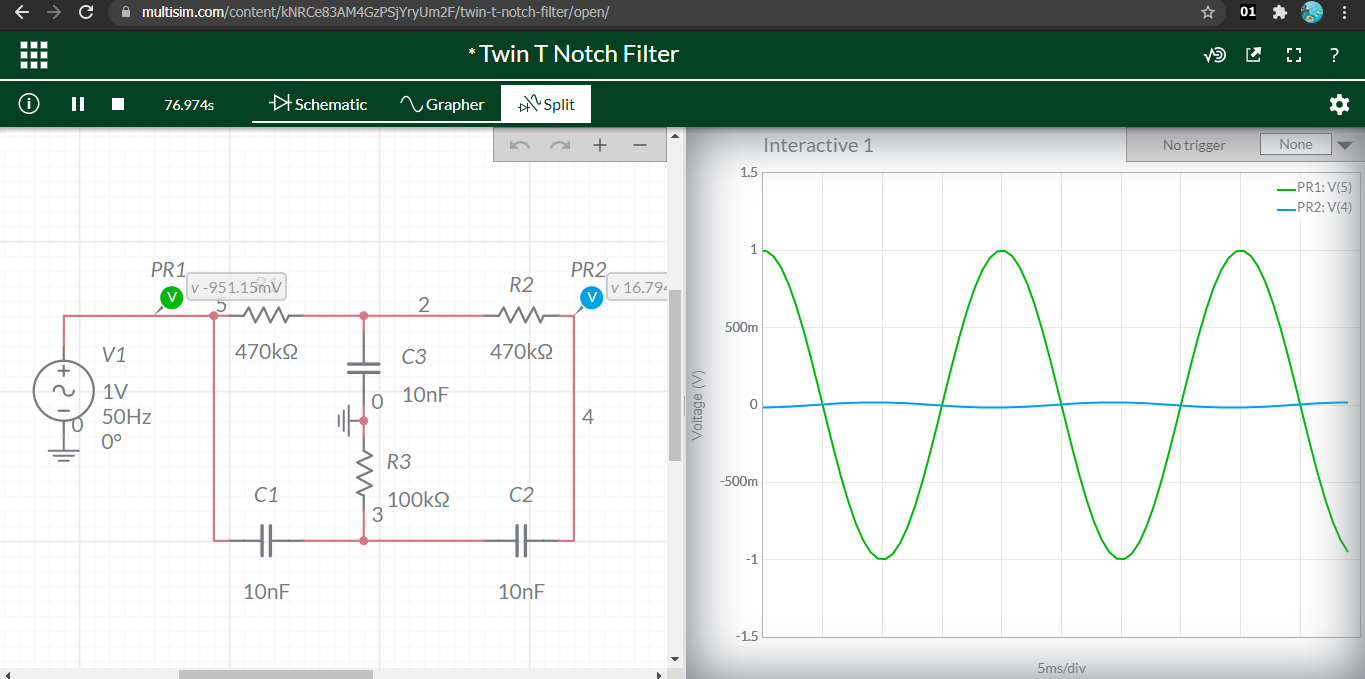This screenshot has height=679, width=1365.
Task: Zoom in on schematic with plus
Action: [x=600, y=145]
